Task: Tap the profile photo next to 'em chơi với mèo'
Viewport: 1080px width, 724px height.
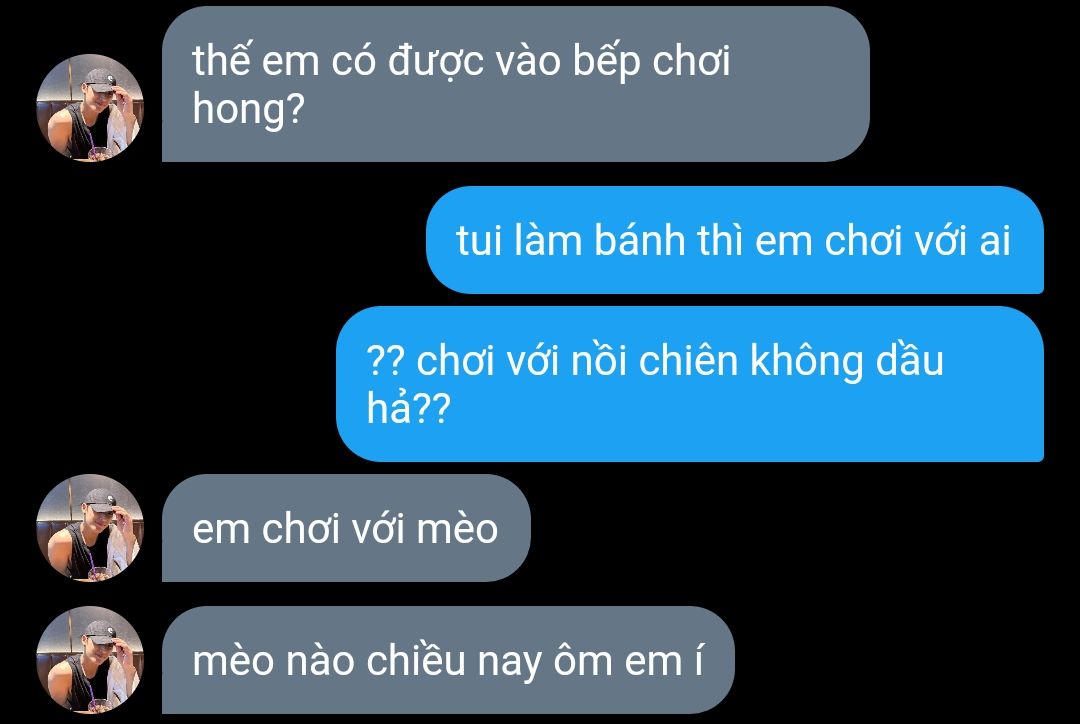Action: coord(90,528)
